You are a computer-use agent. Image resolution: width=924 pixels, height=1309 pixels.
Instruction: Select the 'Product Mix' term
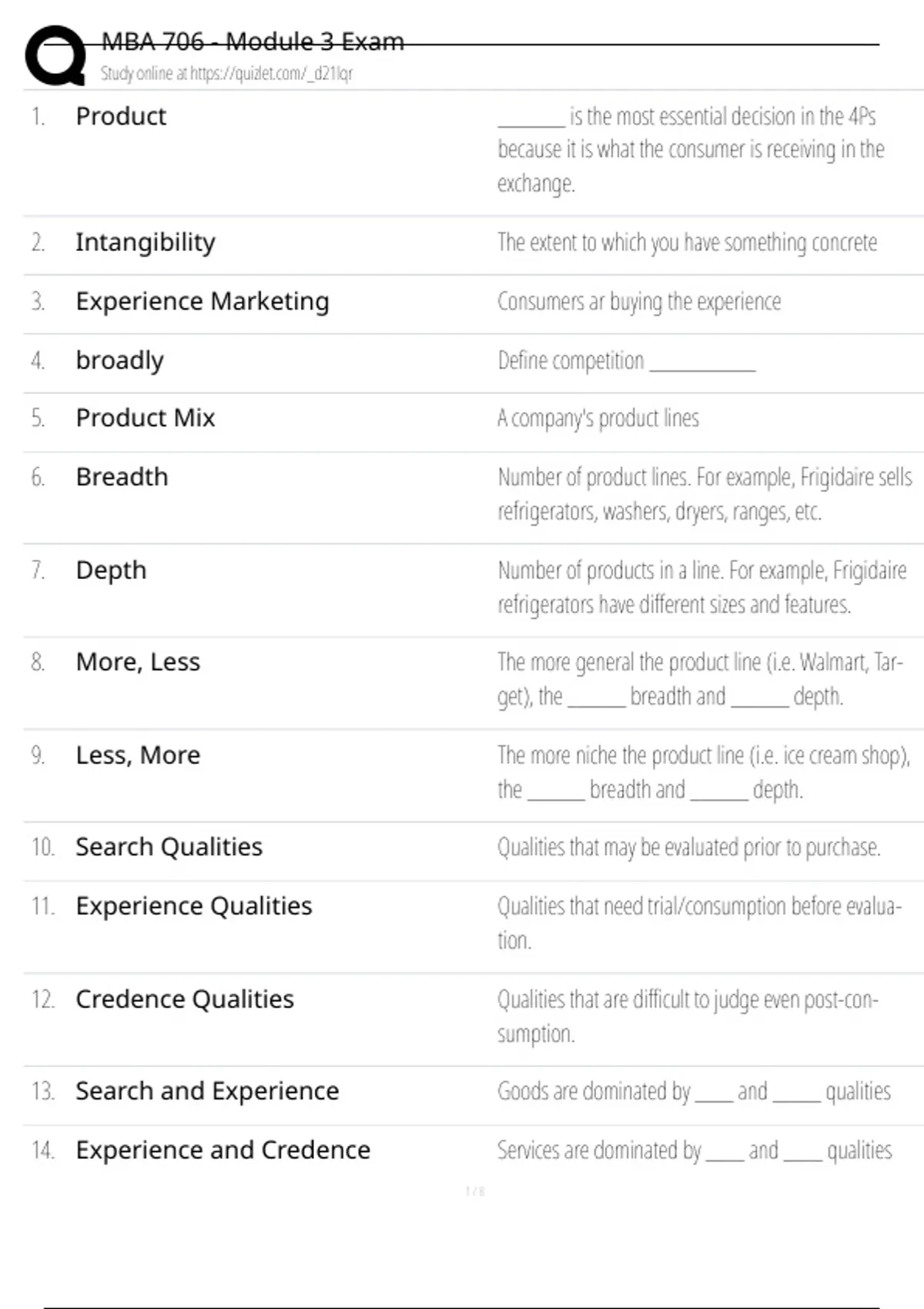[146, 418]
